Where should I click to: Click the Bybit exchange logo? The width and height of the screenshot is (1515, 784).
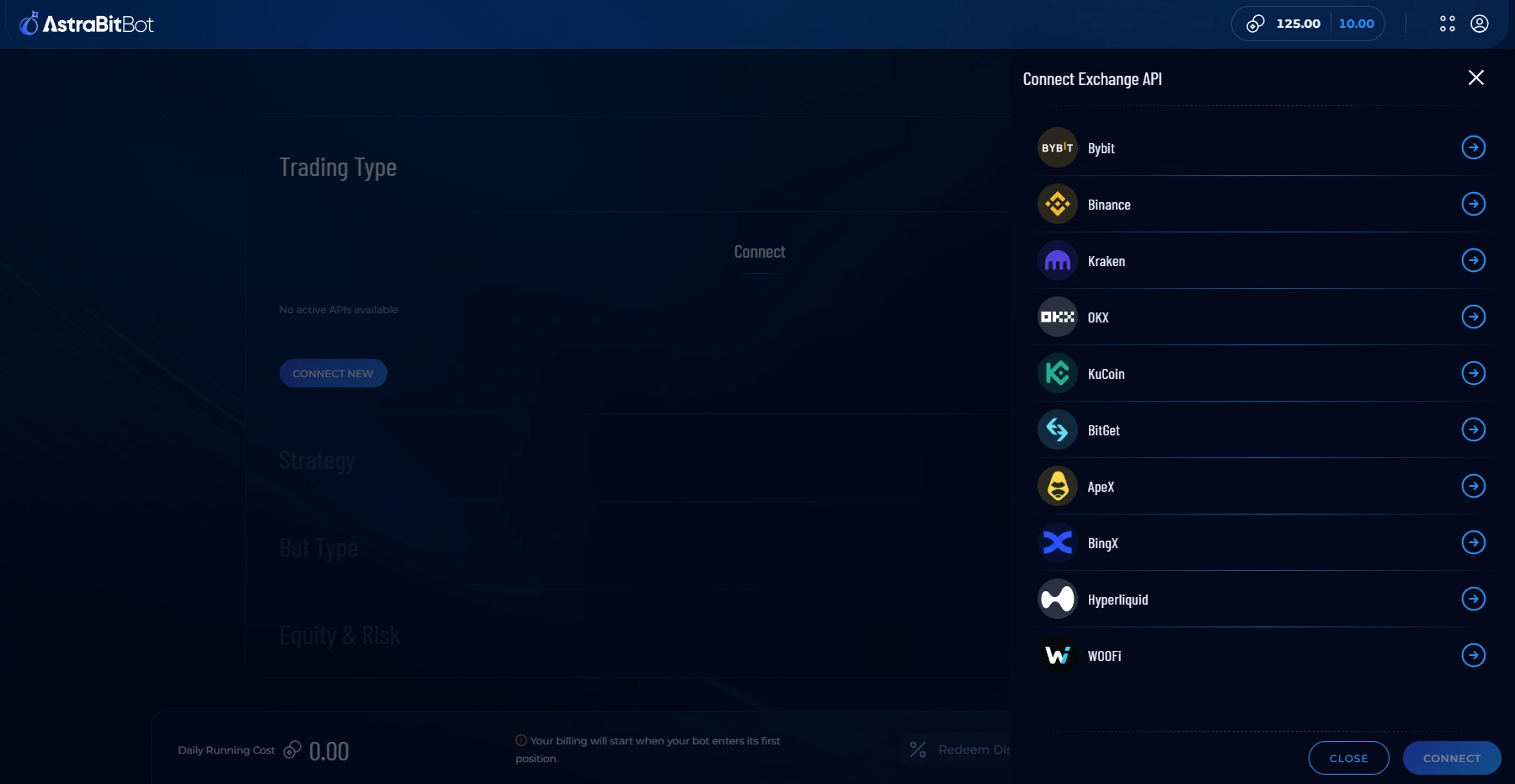pos(1058,147)
